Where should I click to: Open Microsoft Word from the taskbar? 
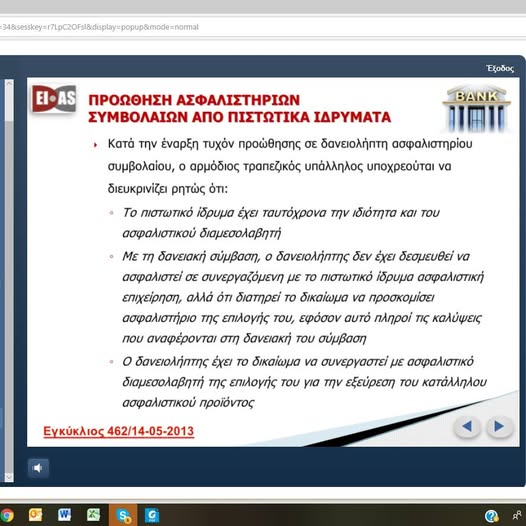click(64, 515)
